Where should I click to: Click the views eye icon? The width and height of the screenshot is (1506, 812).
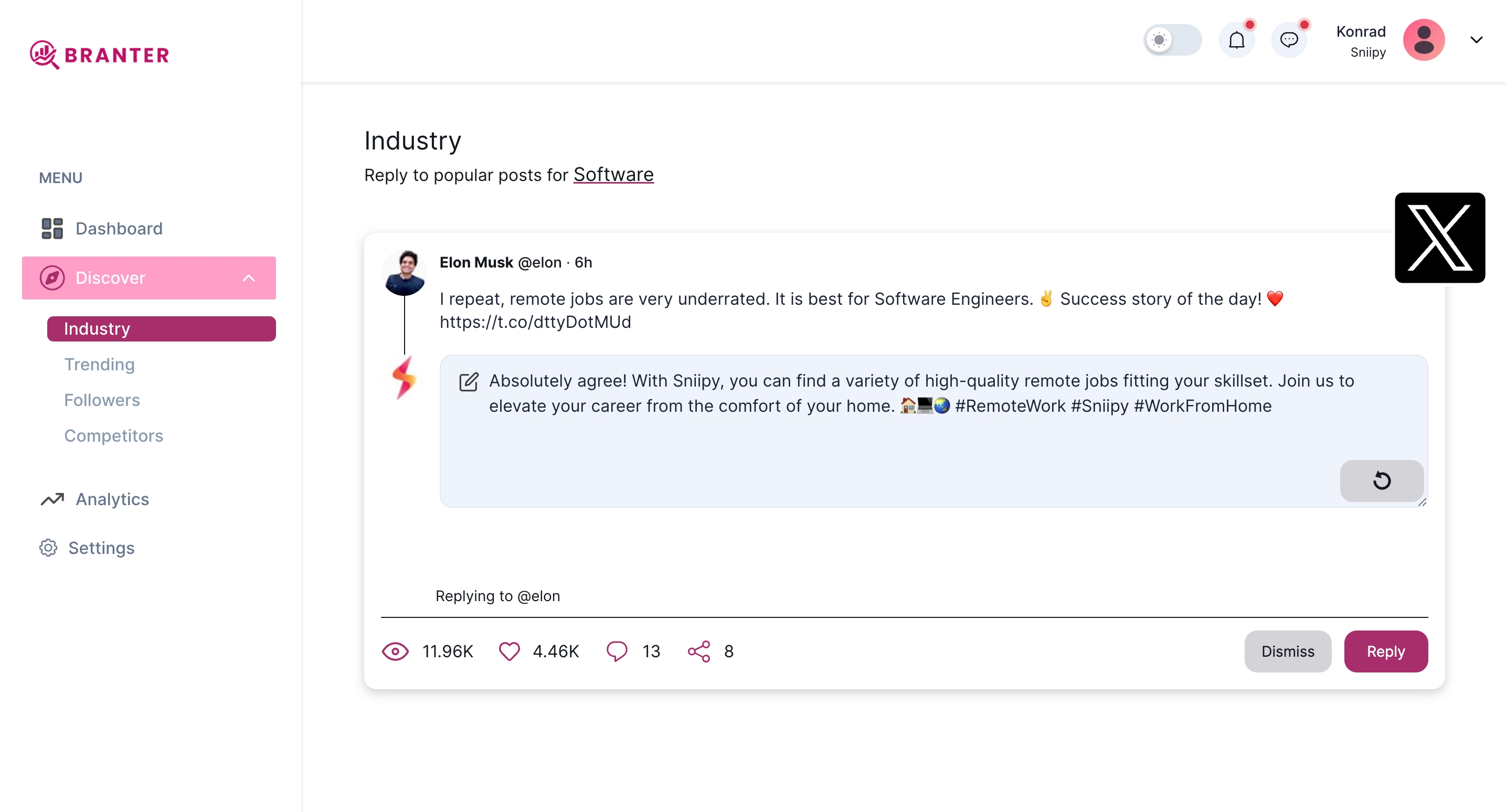[x=395, y=651]
